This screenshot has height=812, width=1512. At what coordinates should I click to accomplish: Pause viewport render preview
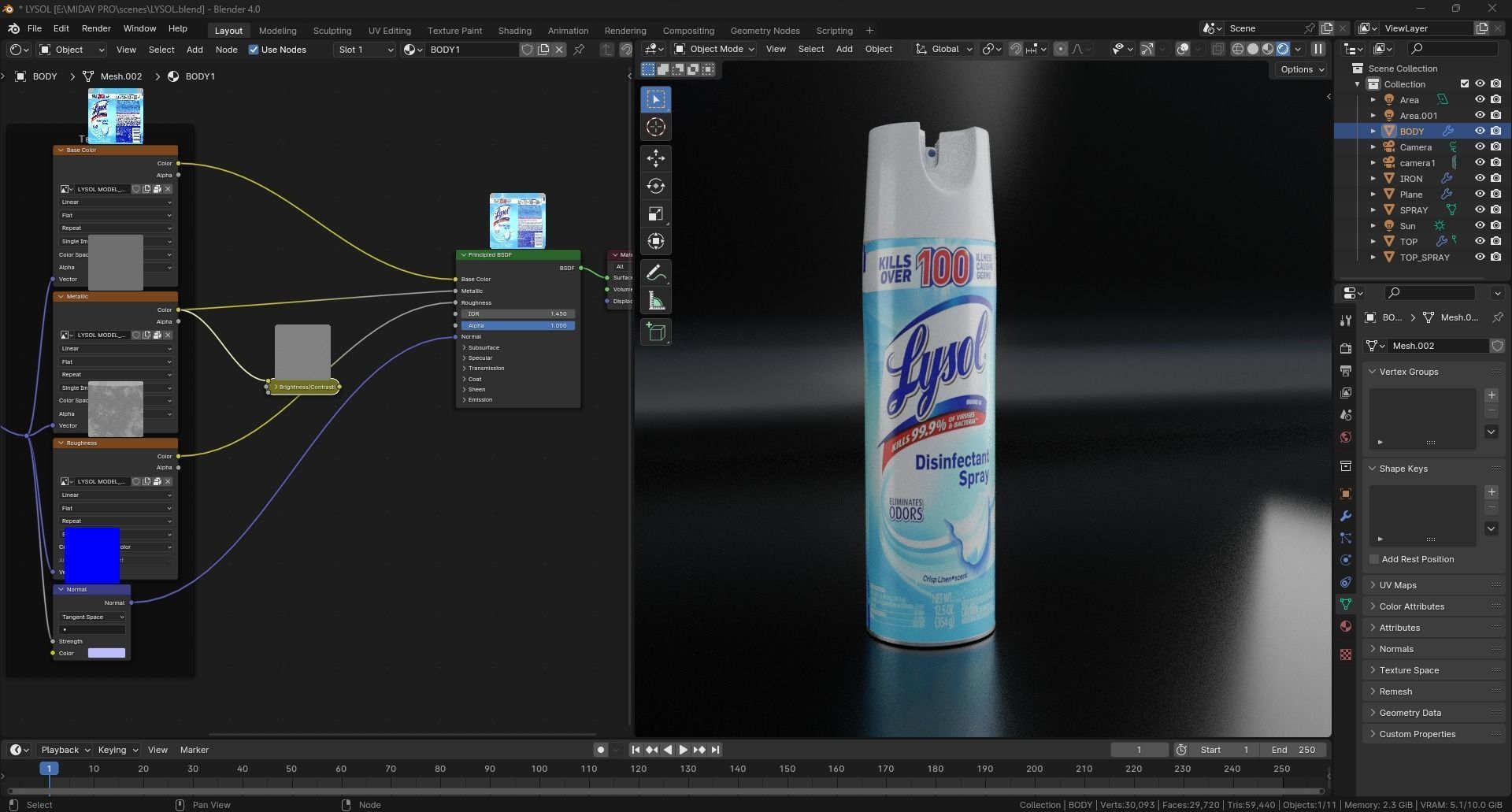pos(1317,49)
